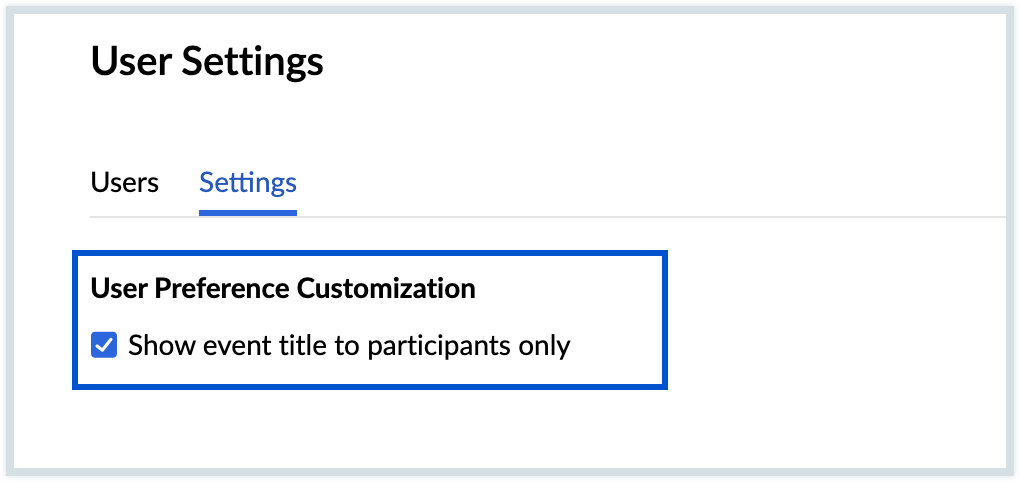Click the word "Settings" in the page title
The image size is (1020, 482).
[x=252, y=62]
